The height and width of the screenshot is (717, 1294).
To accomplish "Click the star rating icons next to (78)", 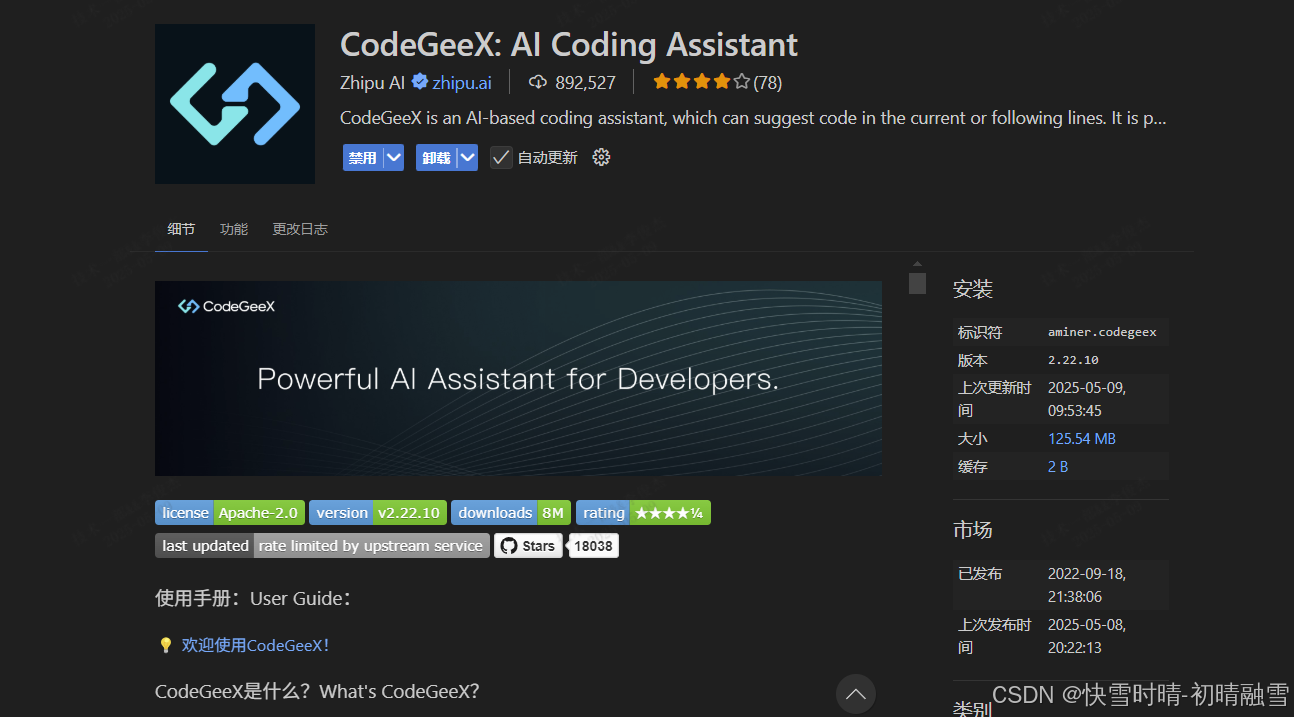I will (701, 82).
